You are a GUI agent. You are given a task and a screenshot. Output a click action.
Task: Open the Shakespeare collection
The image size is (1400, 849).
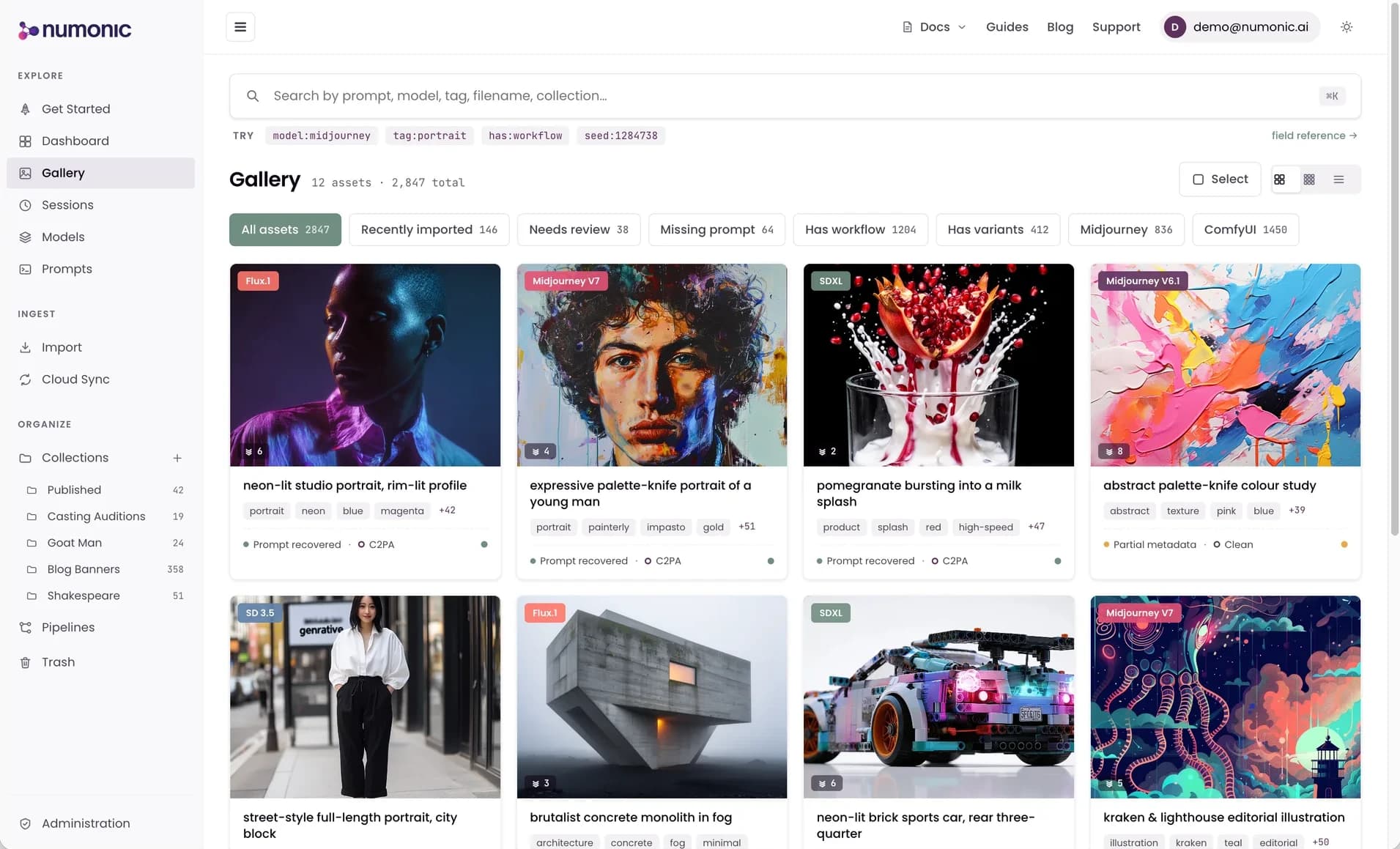(104, 596)
